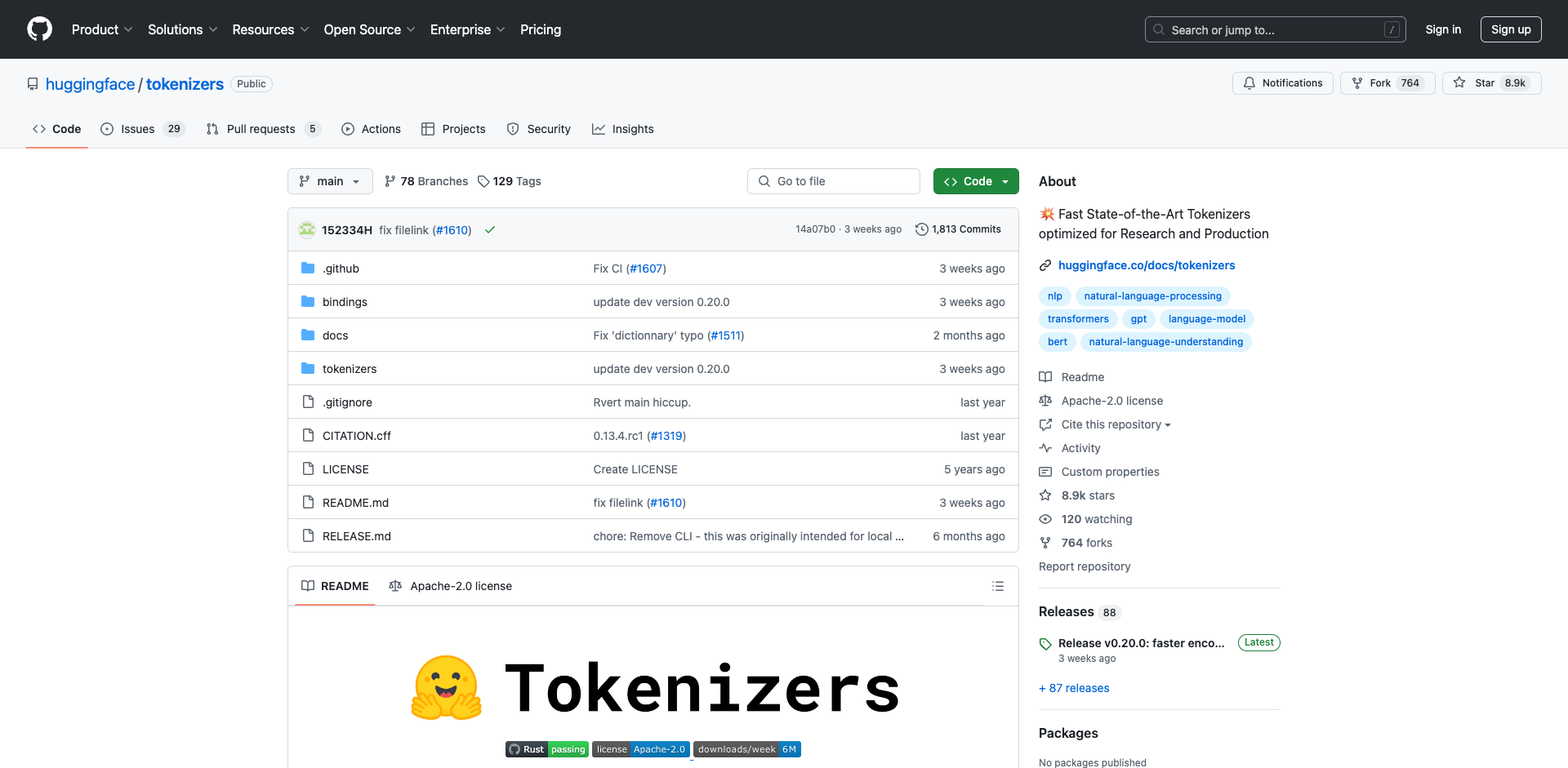Click the README book icon
The height and width of the screenshot is (768, 1568).
click(308, 586)
